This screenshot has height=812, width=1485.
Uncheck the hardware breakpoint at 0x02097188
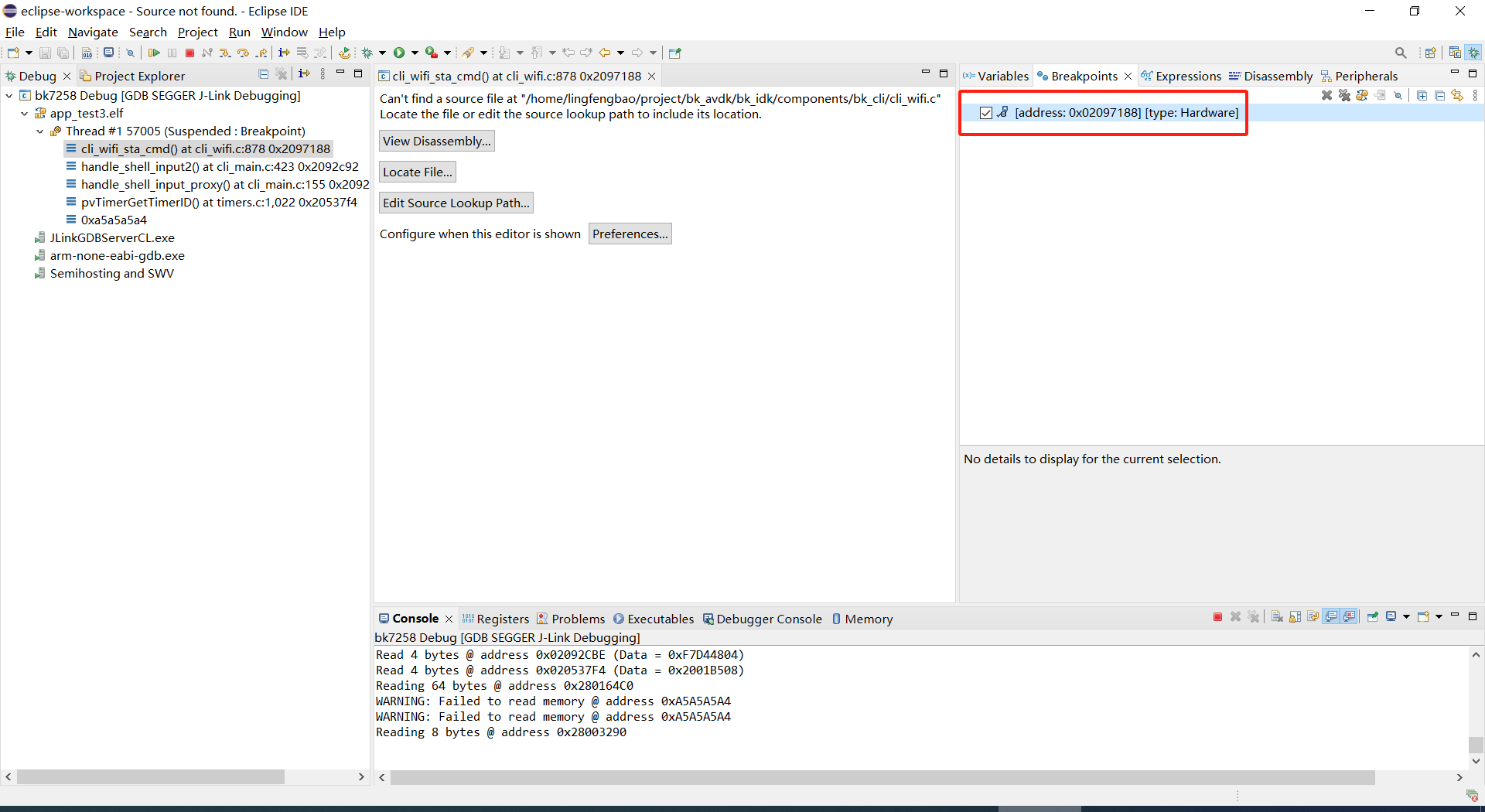tap(986, 113)
